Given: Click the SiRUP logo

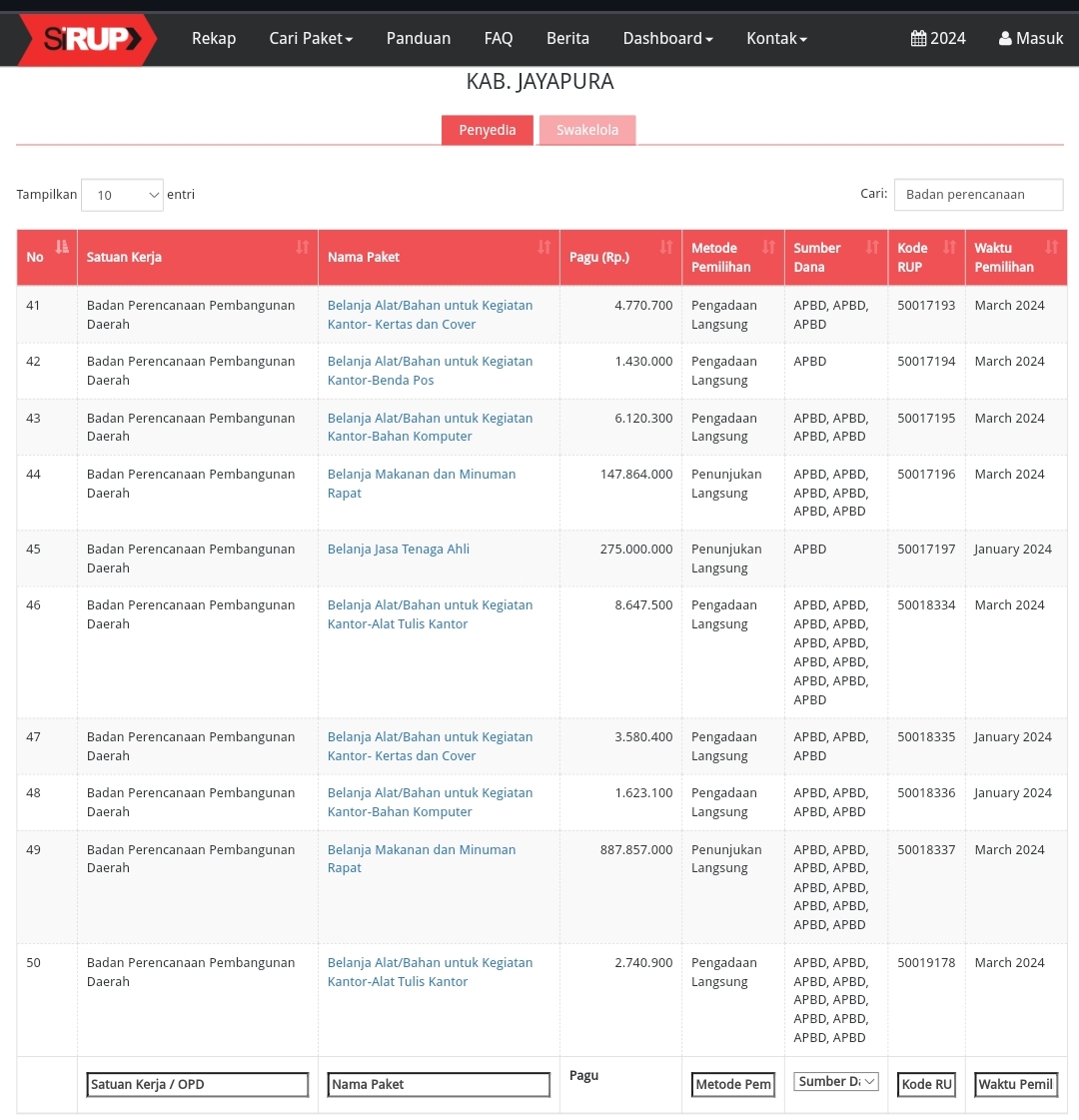Looking at the screenshot, I should (87, 39).
